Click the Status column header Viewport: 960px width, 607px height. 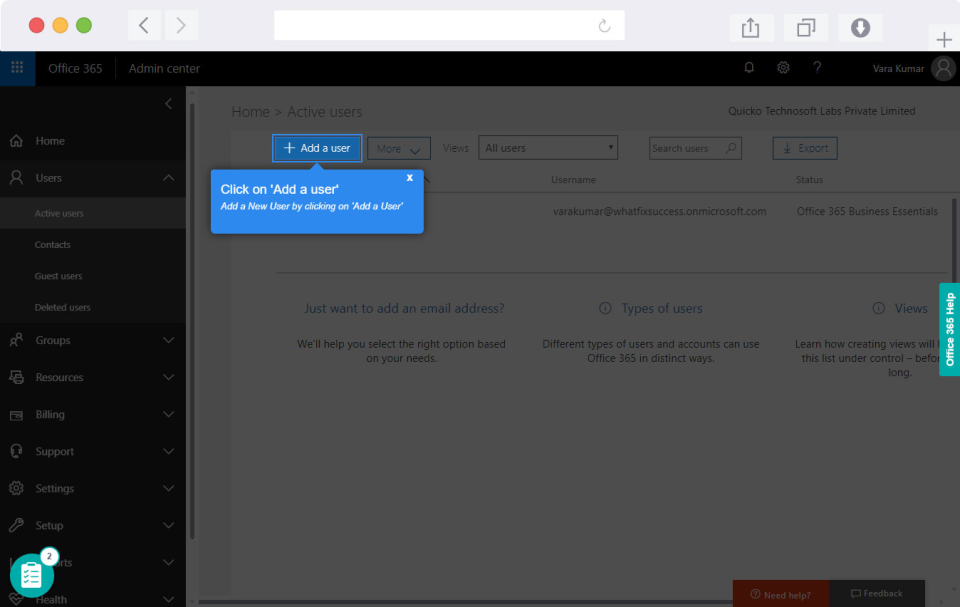coord(809,179)
